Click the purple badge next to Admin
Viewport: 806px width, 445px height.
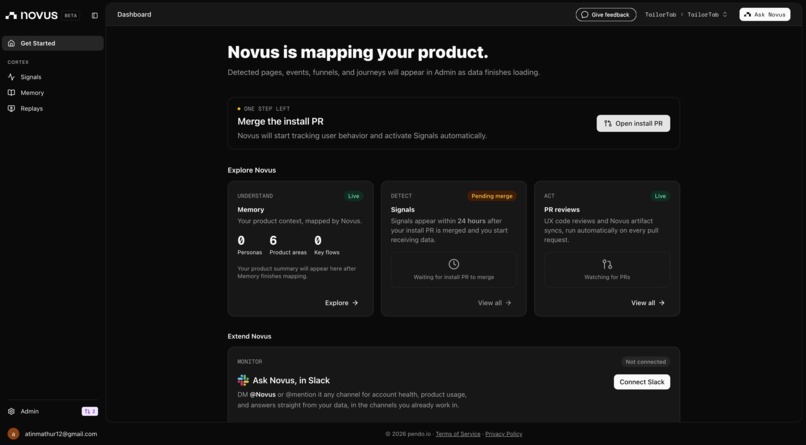(x=89, y=411)
